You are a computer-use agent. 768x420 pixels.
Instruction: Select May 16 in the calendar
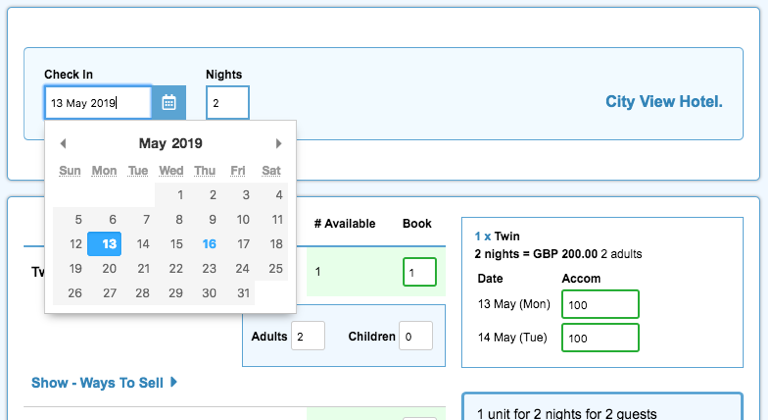pos(208,244)
